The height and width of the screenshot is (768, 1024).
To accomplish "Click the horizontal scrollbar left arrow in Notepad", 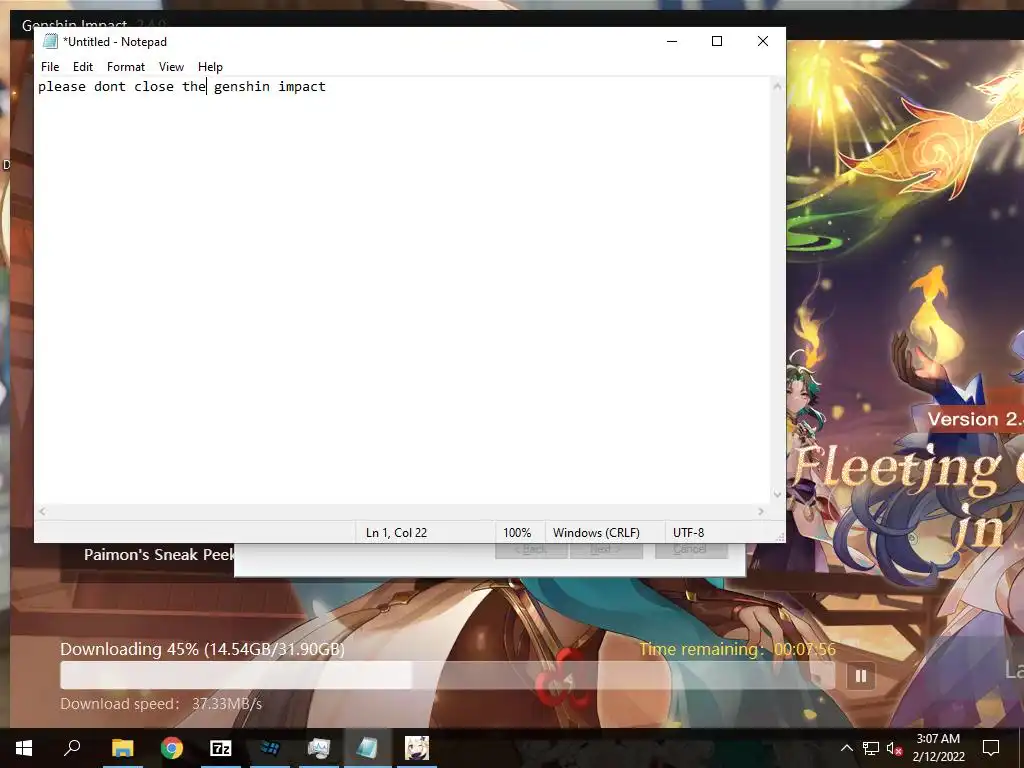I will coord(42,511).
